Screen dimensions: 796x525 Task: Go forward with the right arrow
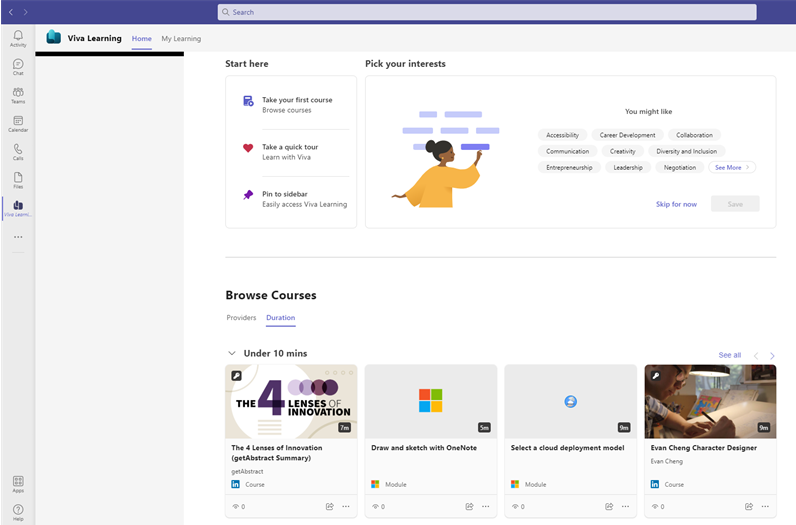coord(25,12)
